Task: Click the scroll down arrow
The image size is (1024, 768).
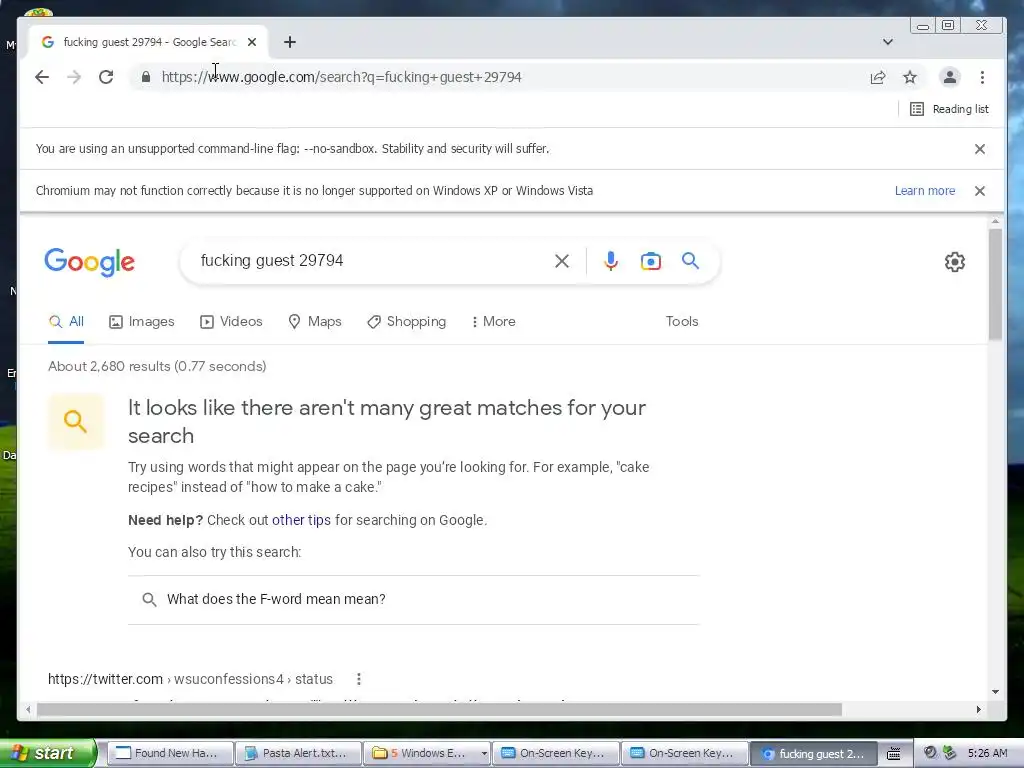Action: 995,692
